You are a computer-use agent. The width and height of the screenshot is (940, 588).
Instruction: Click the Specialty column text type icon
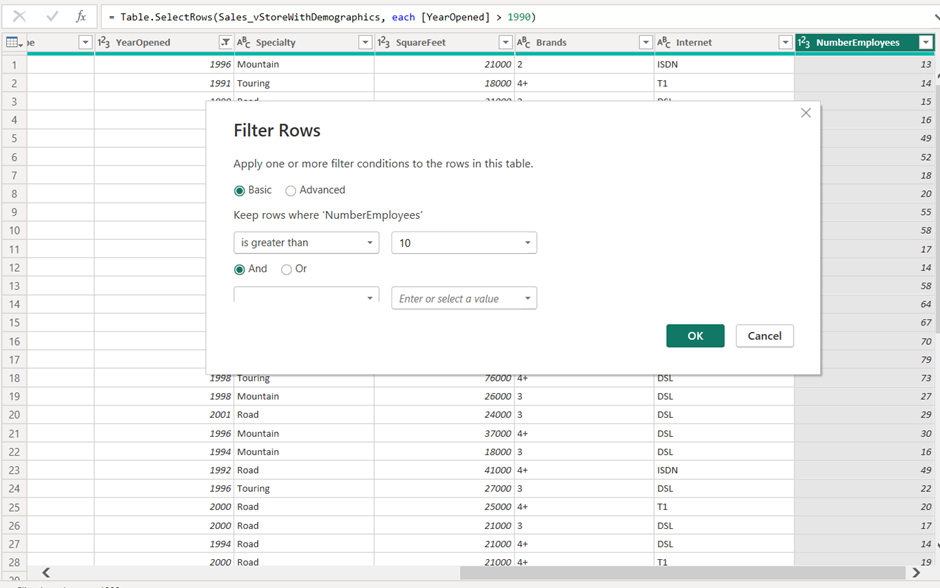tap(243, 43)
